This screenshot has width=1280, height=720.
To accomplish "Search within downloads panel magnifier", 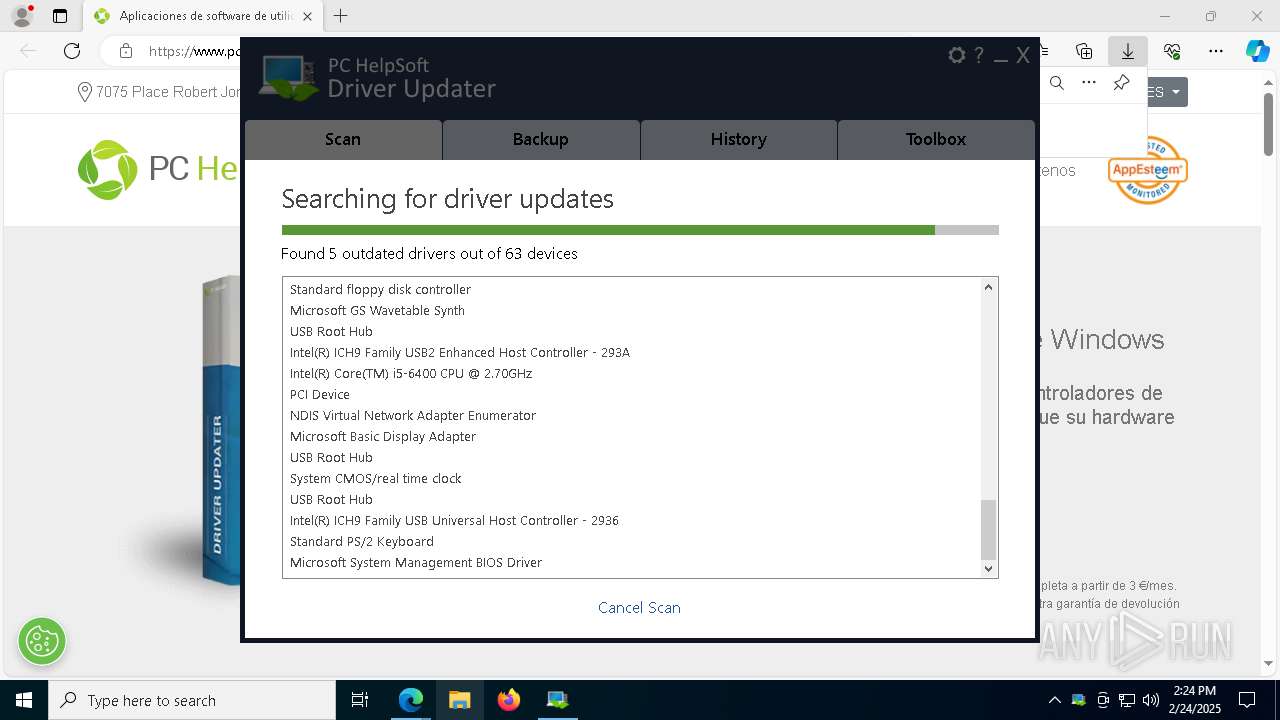I will point(1057,83).
